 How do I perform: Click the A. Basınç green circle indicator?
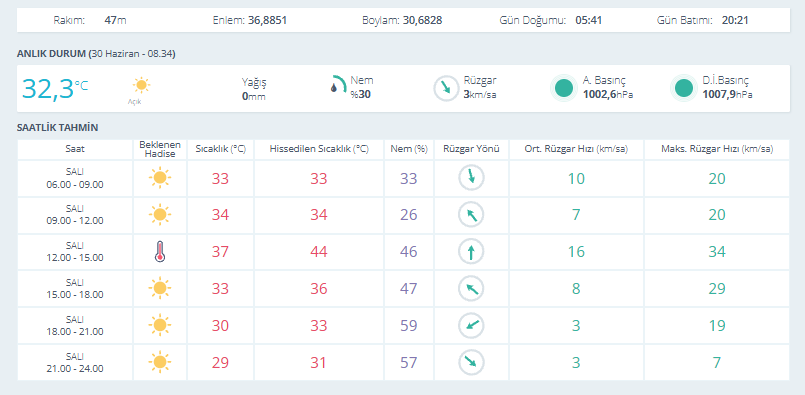point(564,88)
